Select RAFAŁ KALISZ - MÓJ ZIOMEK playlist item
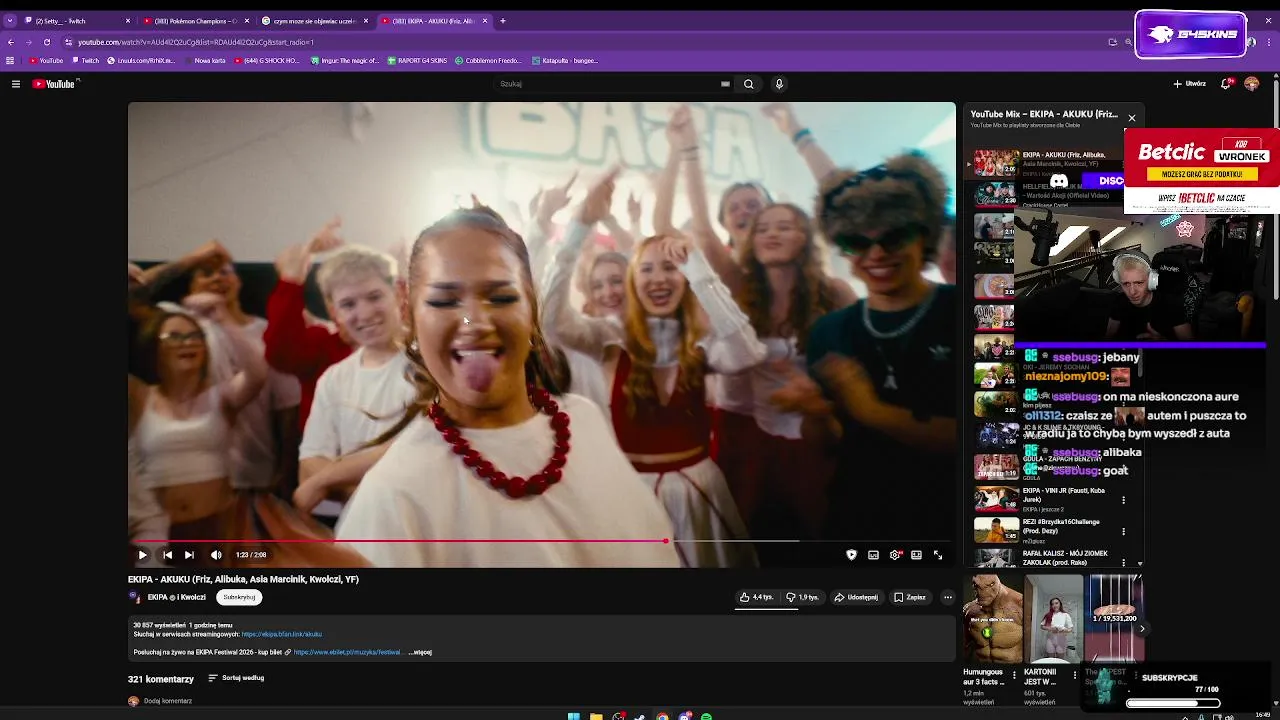 coord(1045,557)
